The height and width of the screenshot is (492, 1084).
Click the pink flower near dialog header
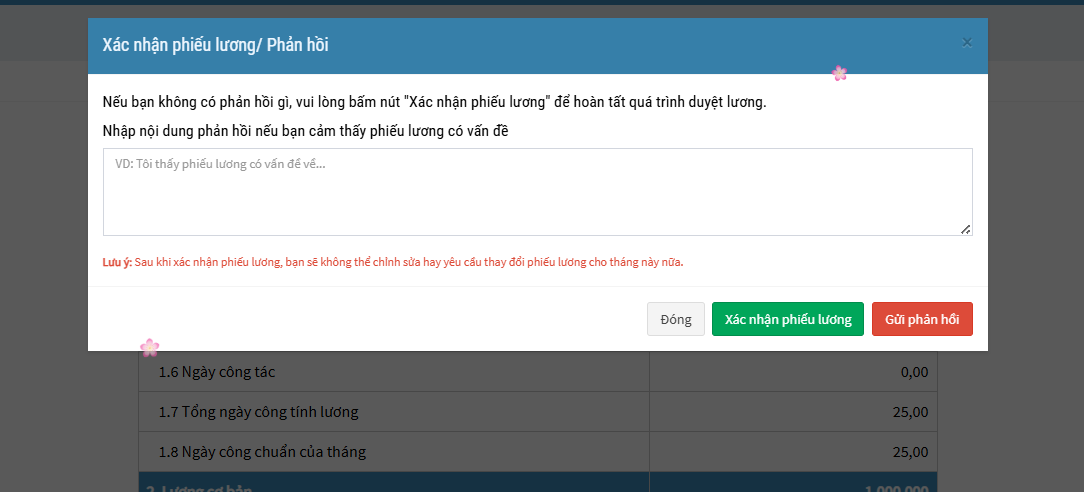pyautogui.click(x=839, y=73)
